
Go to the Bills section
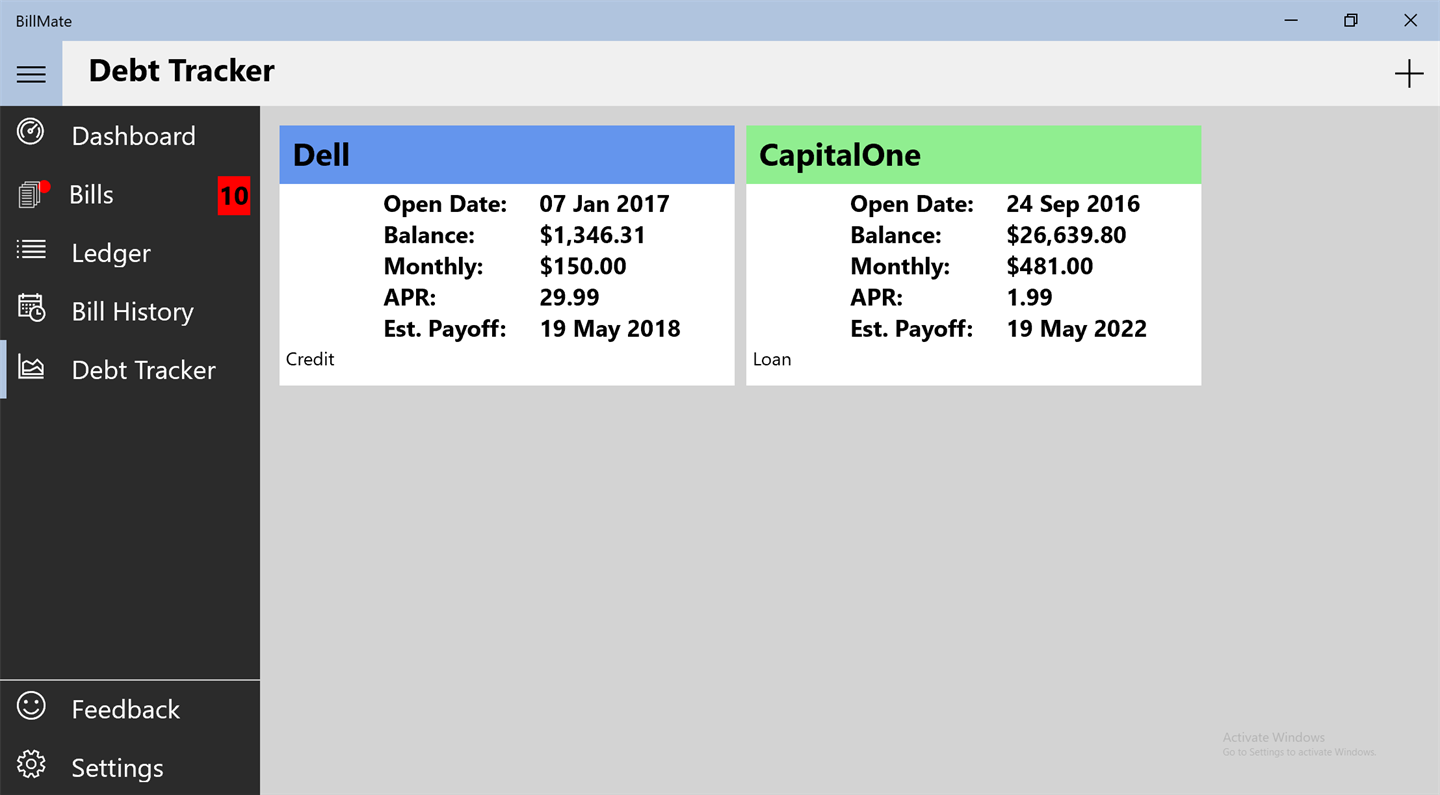pyautogui.click(x=130, y=194)
